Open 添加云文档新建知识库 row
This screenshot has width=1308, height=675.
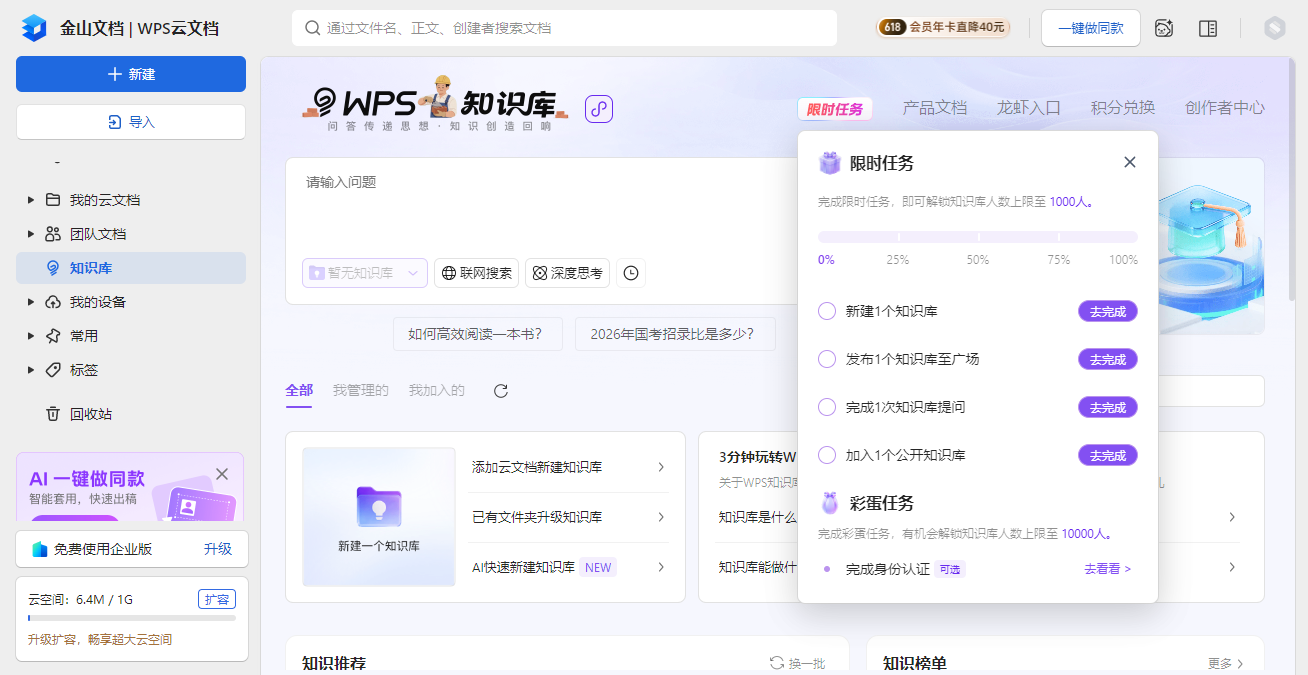tap(569, 467)
